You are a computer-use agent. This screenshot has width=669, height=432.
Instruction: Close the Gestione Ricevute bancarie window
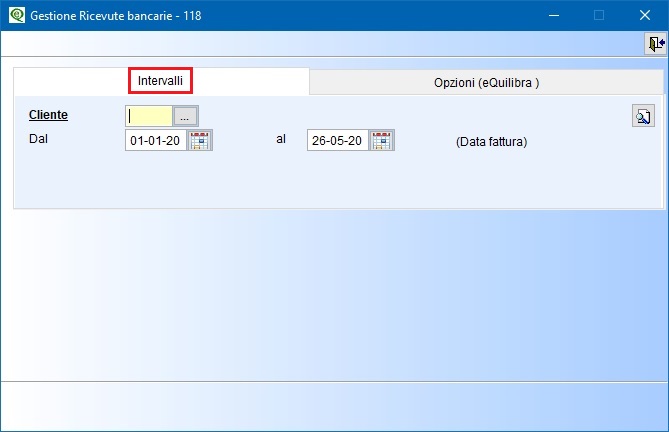click(x=645, y=15)
